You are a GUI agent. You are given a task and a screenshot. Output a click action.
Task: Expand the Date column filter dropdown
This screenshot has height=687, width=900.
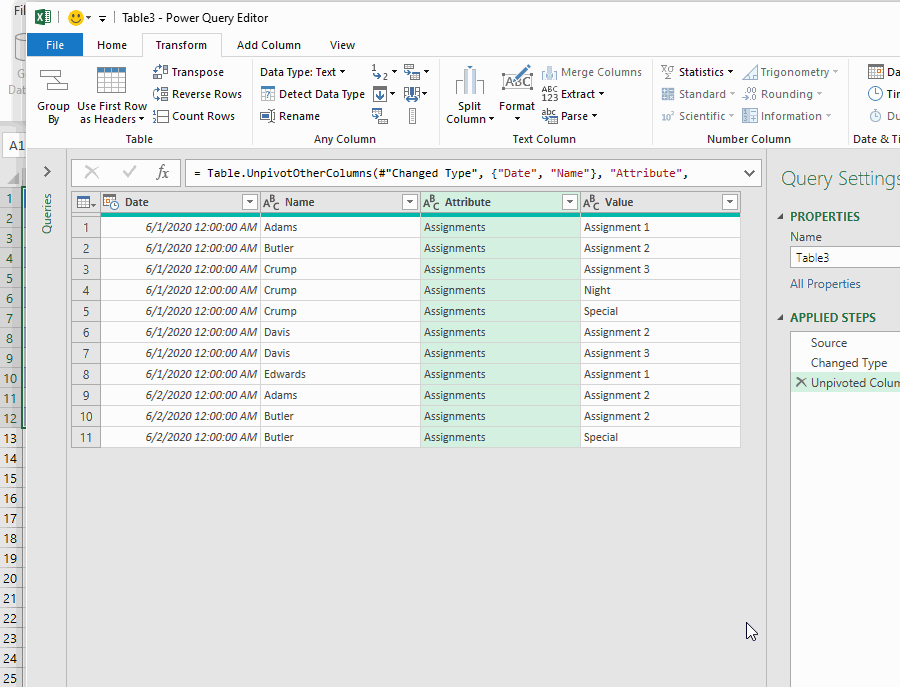tap(250, 202)
